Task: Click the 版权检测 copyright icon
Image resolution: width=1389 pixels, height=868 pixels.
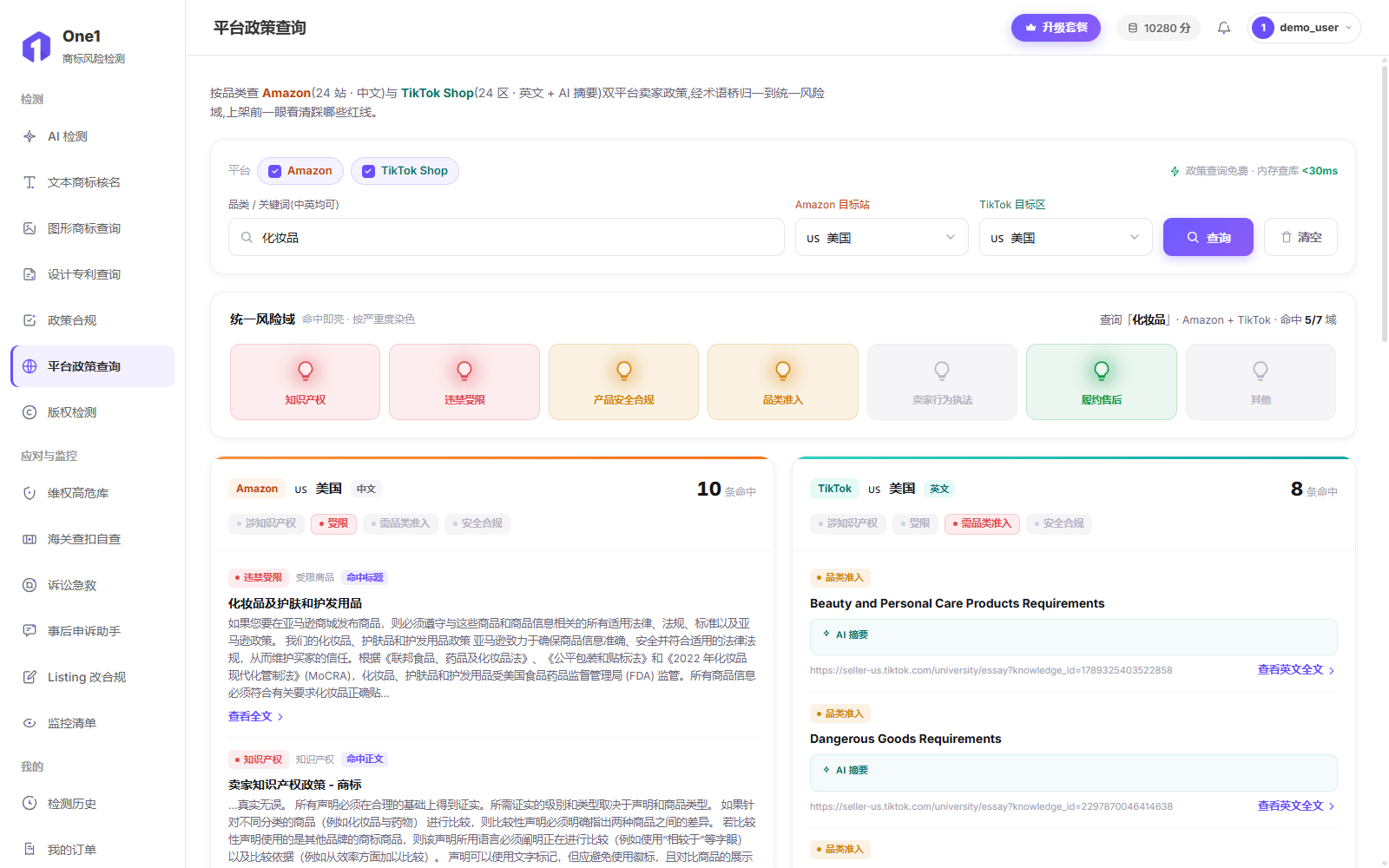Action: pos(30,412)
